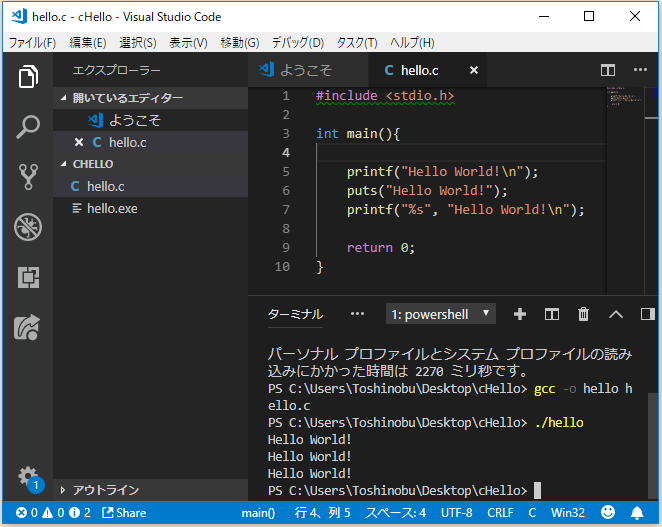
Task: Click the ./hello command in terminal
Action: click(559, 423)
